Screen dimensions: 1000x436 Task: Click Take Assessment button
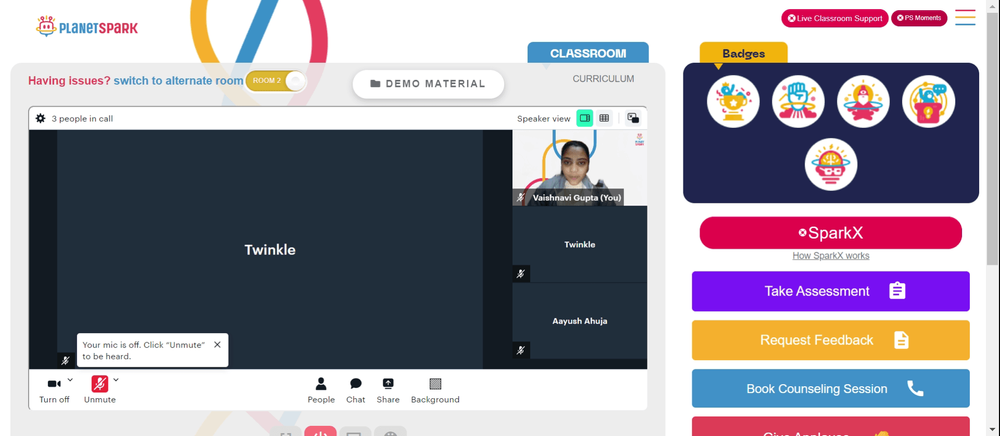[x=830, y=291]
